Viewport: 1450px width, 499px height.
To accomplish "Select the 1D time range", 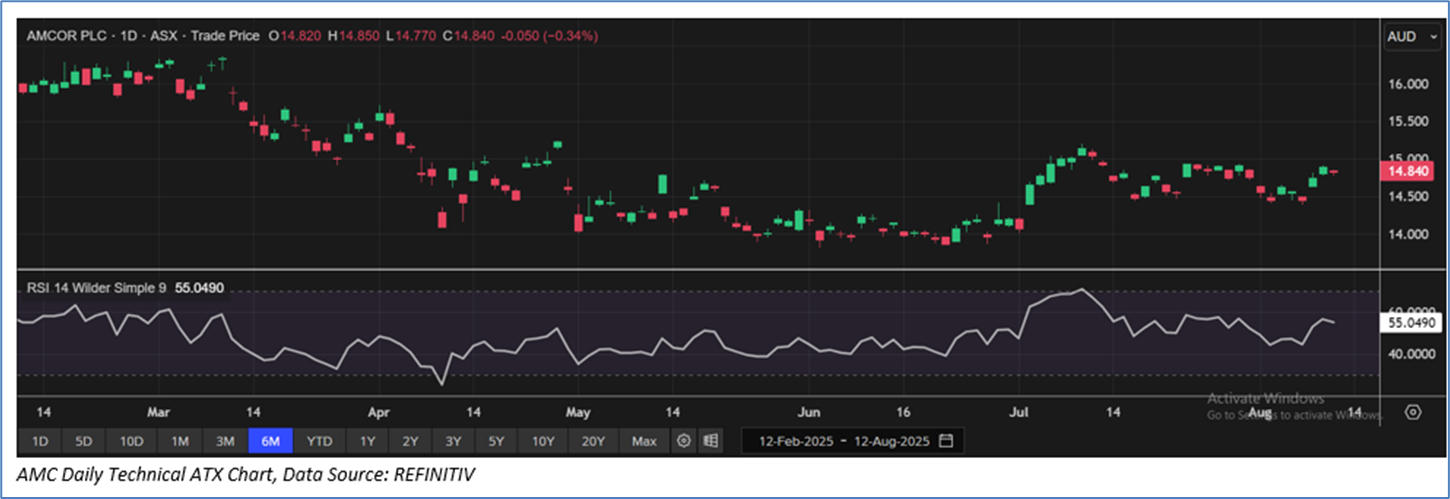I will coord(40,441).
